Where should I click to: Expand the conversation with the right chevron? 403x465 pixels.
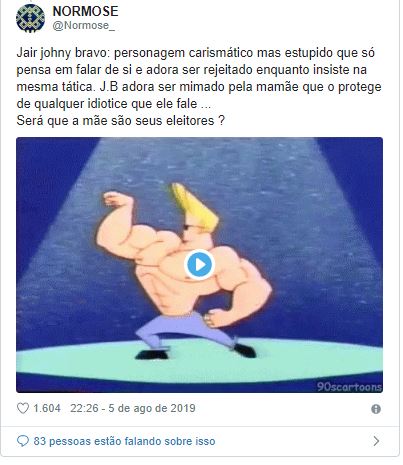[376, 441]
